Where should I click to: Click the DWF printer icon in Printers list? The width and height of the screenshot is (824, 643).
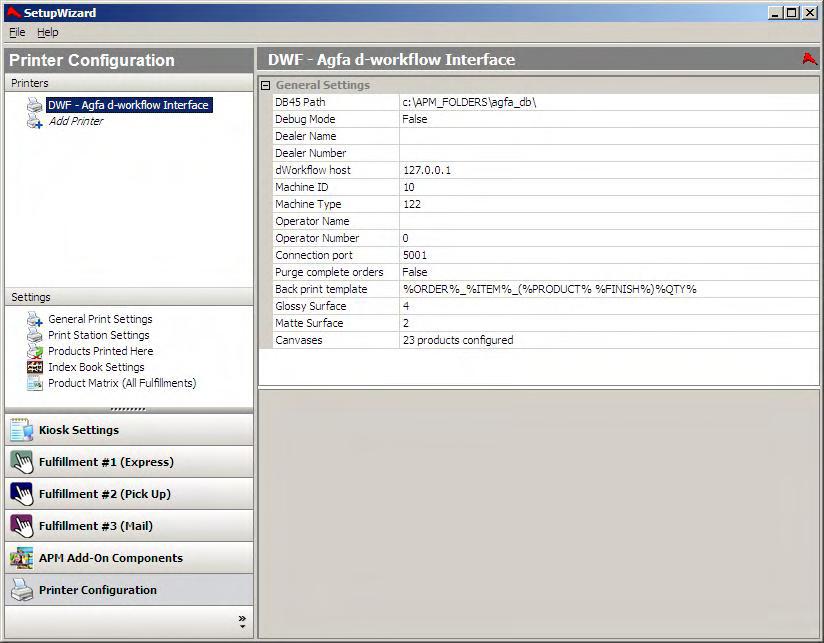35,105
